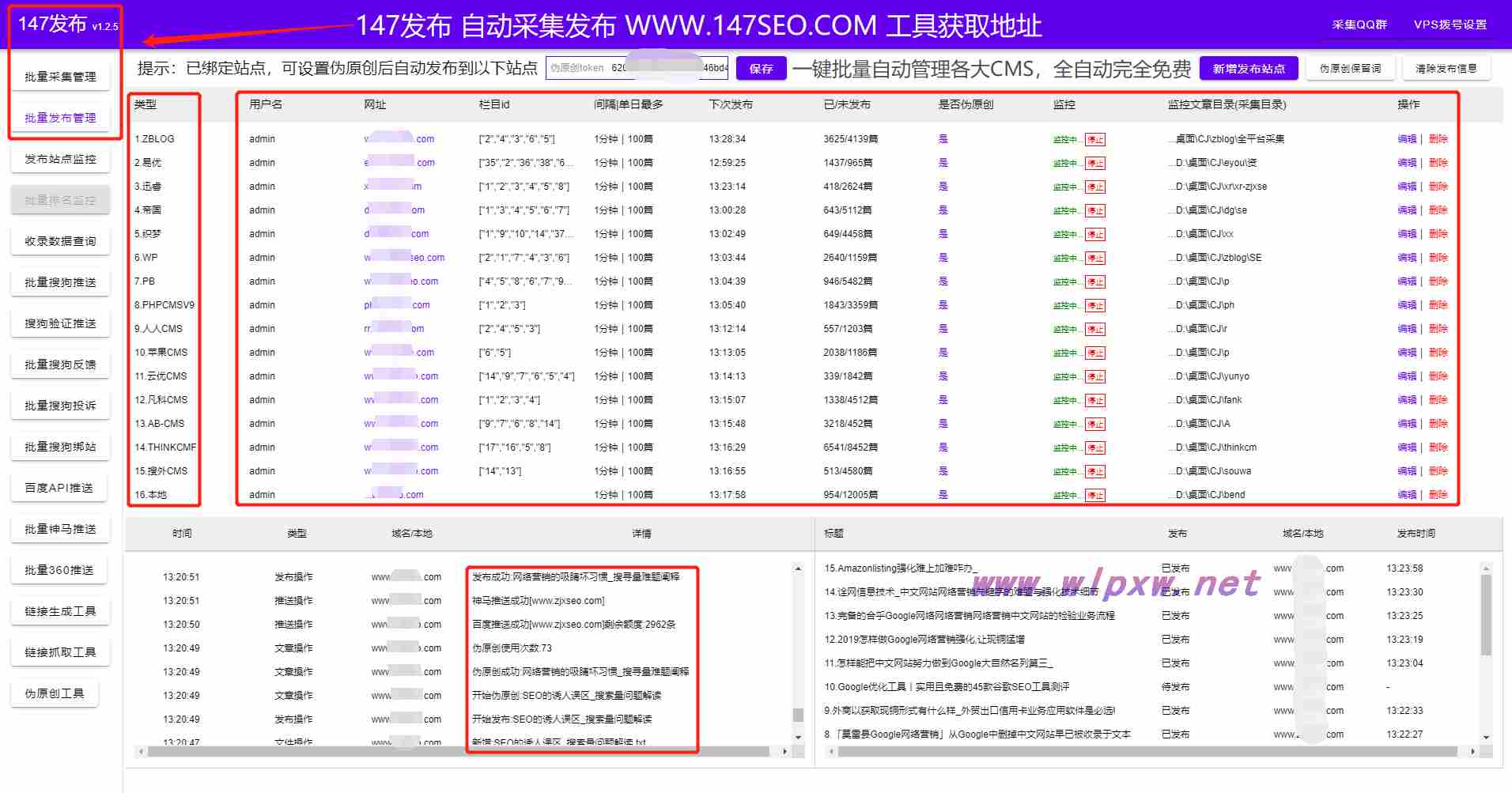Click the 147发布 v1.2.5 logo

click(68, 25)
